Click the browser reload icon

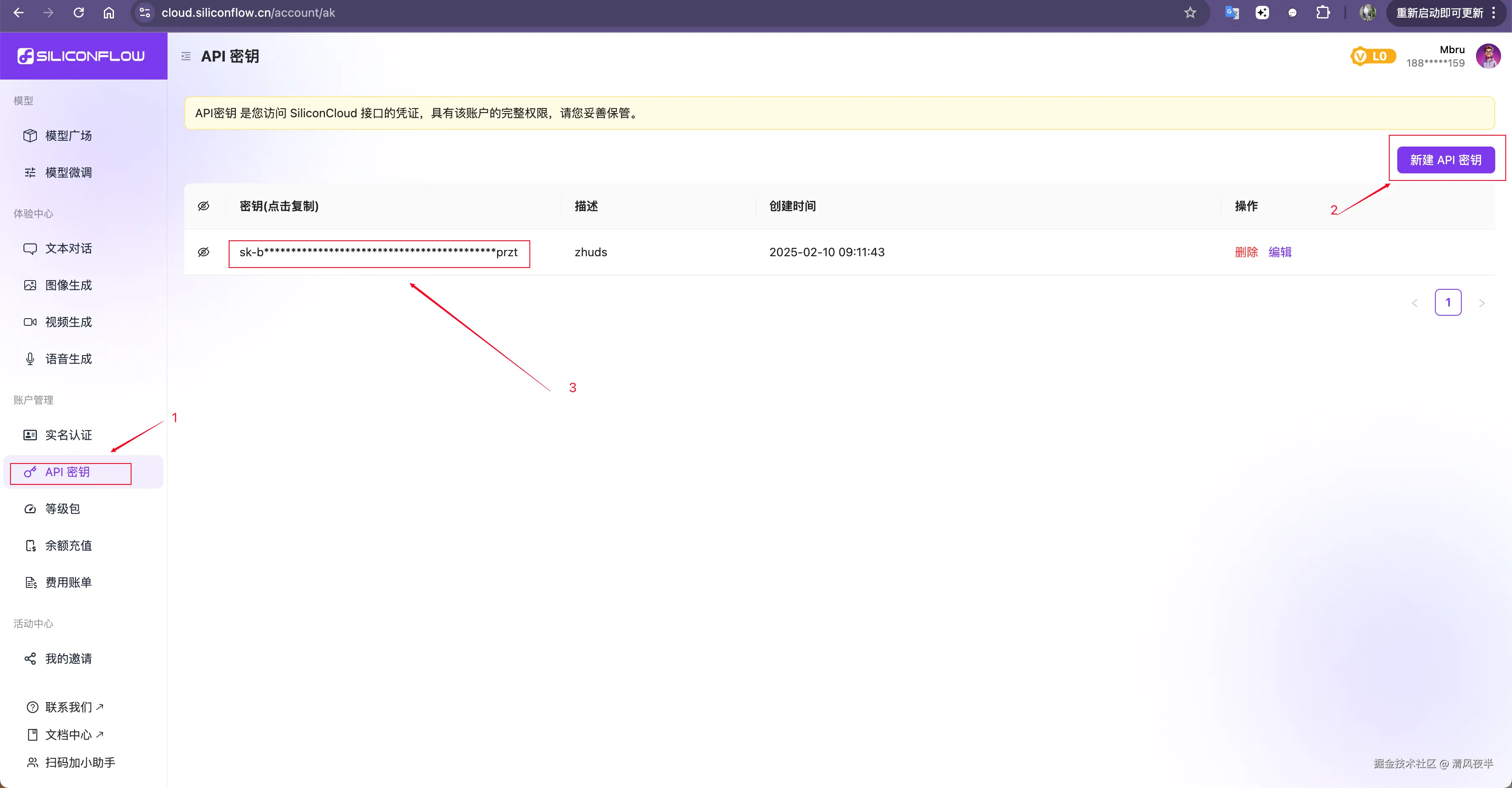(79, 13)
